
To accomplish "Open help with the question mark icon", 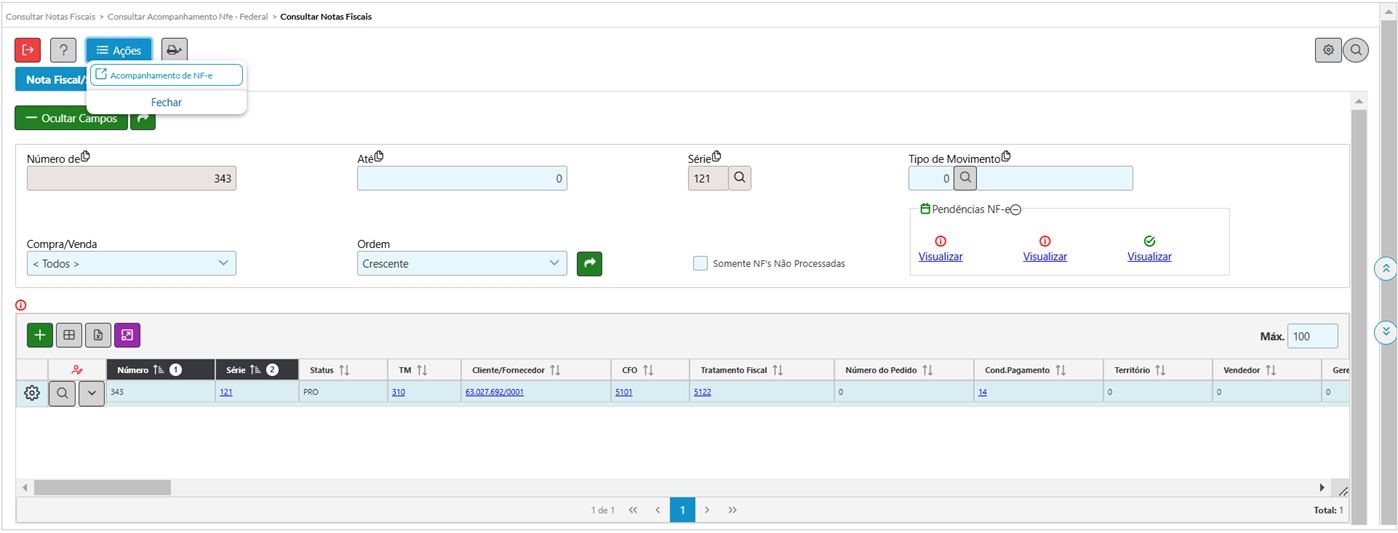I will tap(63, 50).
